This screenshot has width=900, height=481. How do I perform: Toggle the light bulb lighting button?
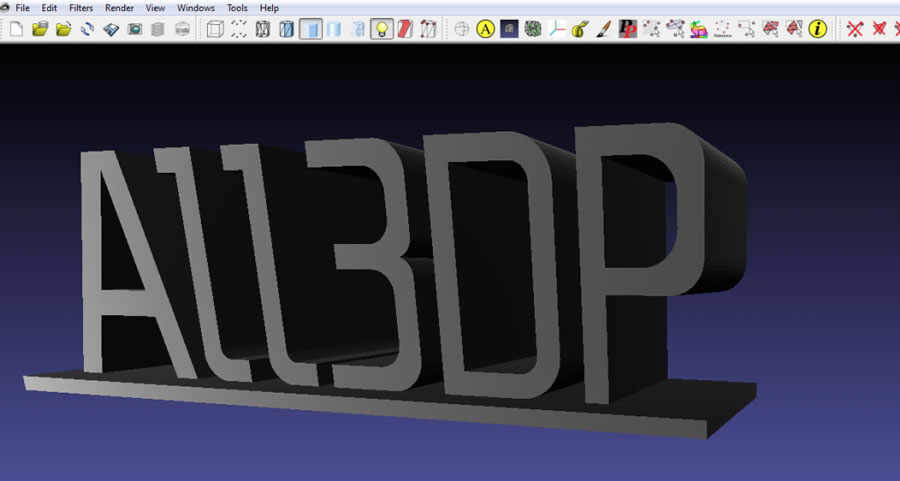pos(382,29)
